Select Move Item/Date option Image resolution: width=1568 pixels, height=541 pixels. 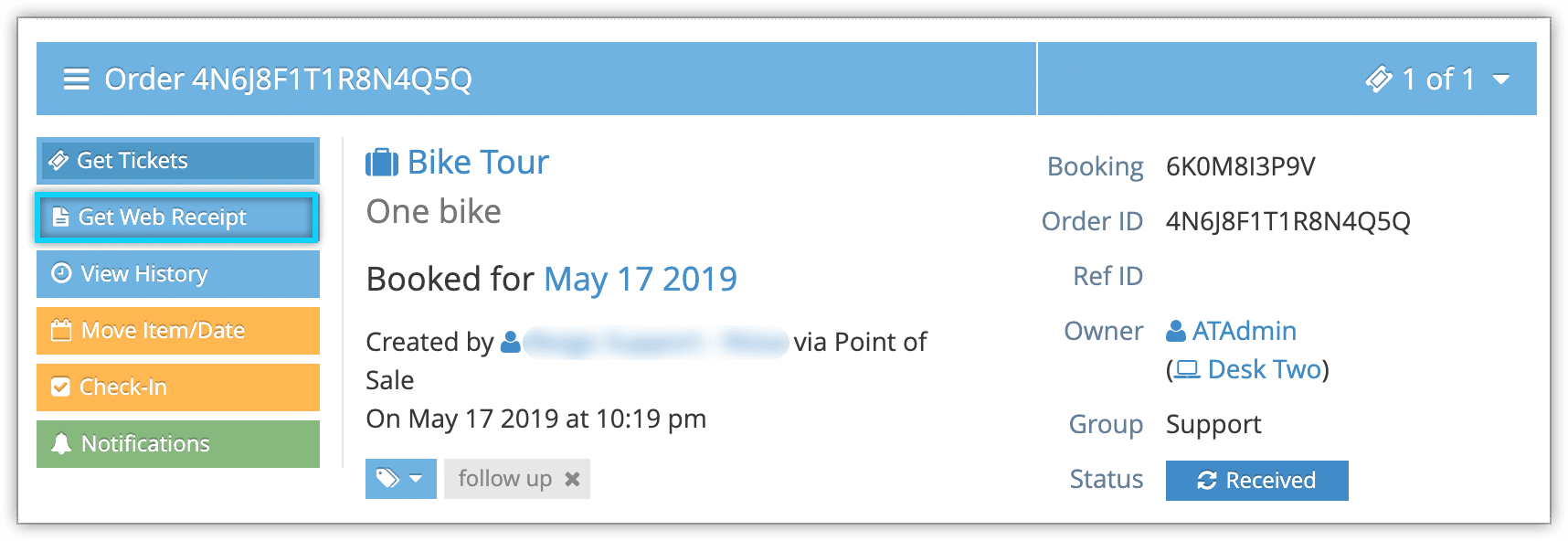178,331
